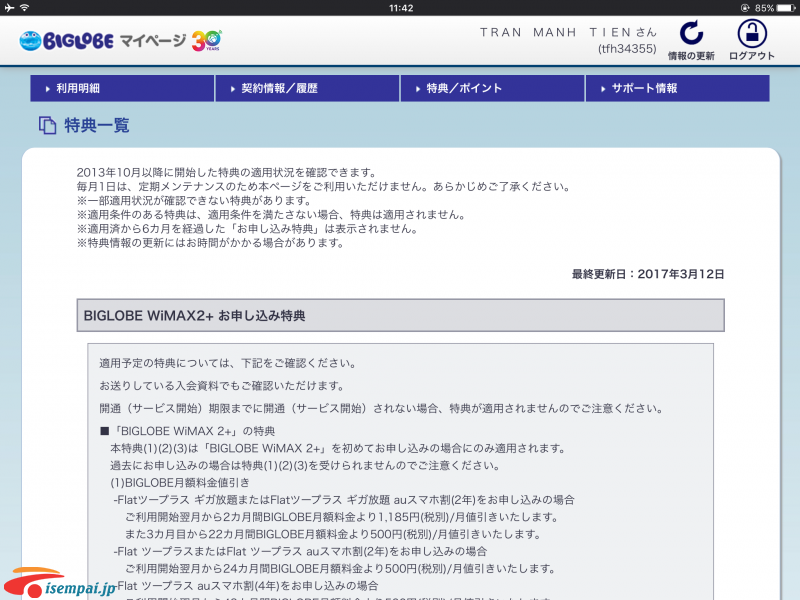Click the ※一部適用状況が確認できない特典 note
This screenshot has height=600, width=800.
(x=194, y=201)
